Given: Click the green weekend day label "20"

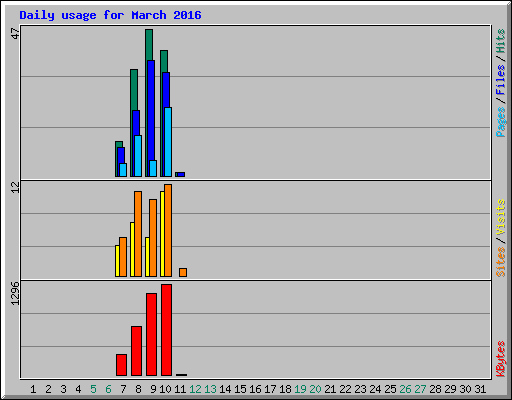Looking at the screenshot, I should [x=315, y=389].
